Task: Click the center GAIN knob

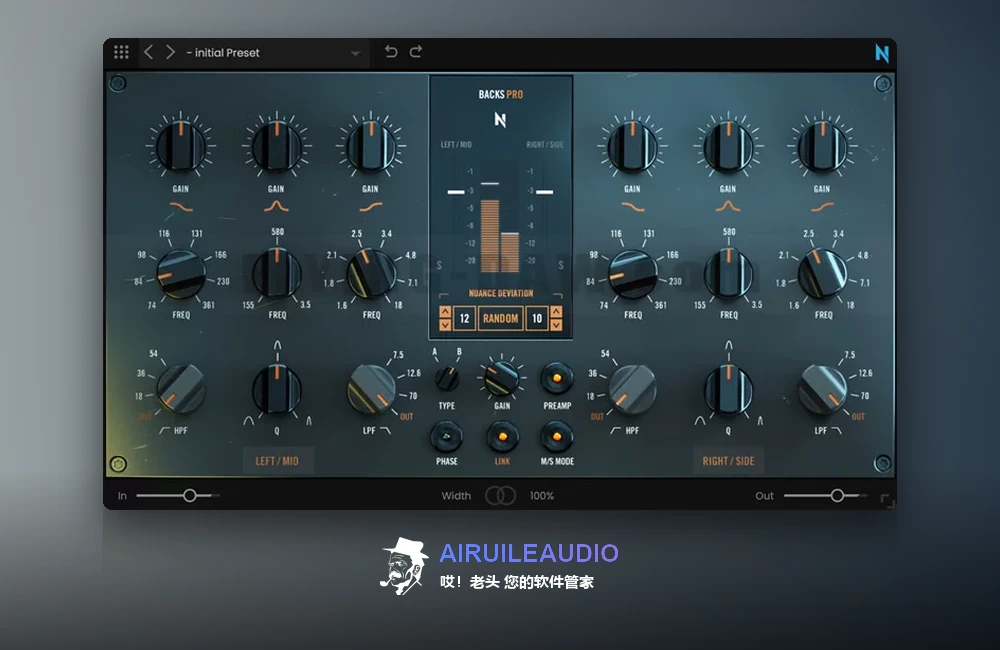Action: [501, 377]
